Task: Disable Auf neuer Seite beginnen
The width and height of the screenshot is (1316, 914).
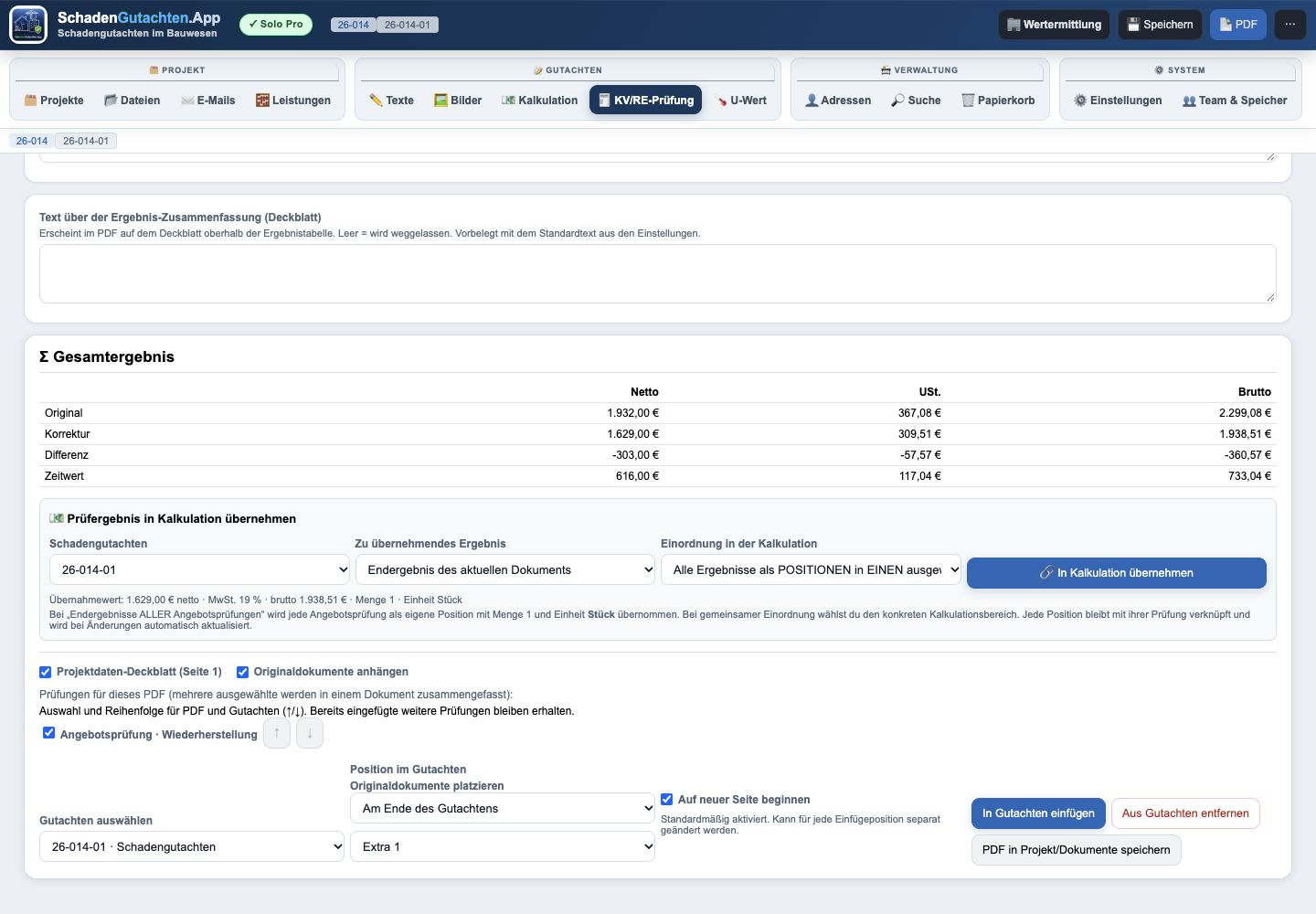Action: 667,799
